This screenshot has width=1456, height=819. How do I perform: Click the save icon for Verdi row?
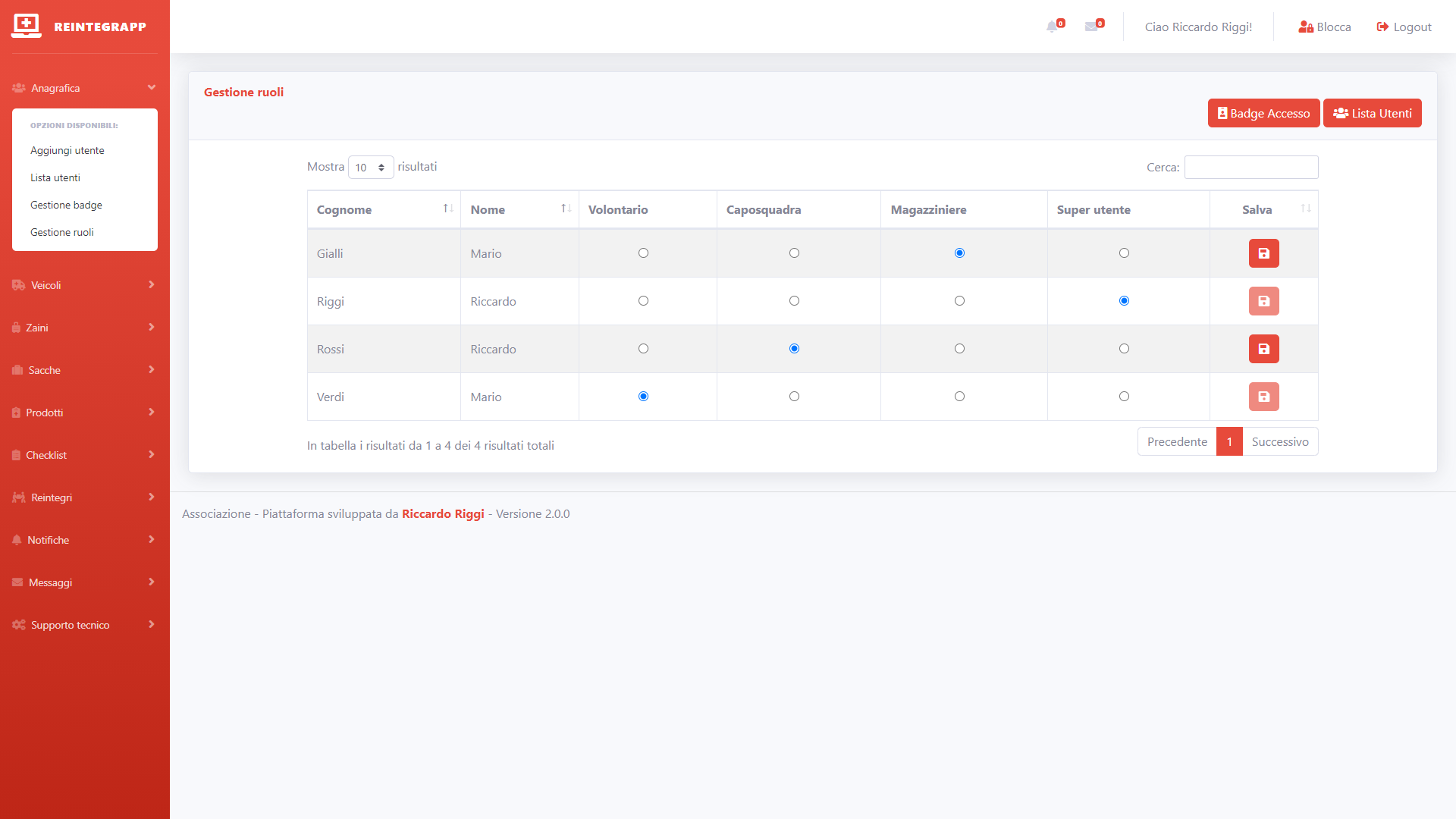point(1263,397)
